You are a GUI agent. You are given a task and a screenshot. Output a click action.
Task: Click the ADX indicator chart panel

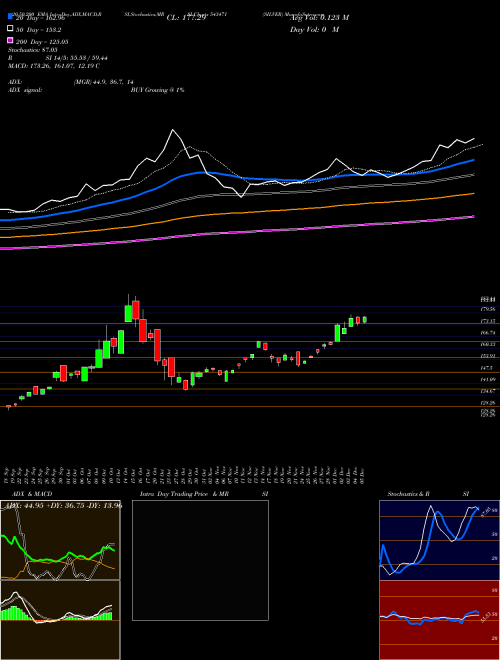60,540
